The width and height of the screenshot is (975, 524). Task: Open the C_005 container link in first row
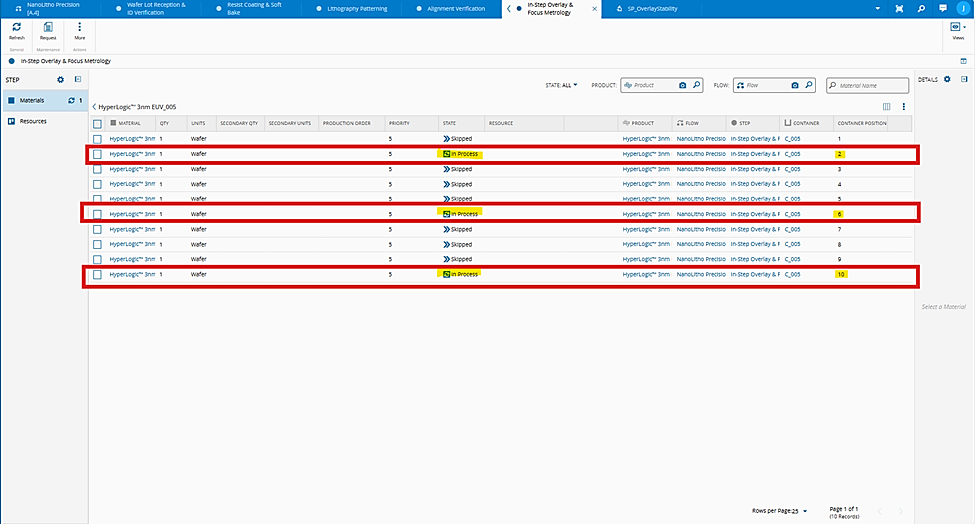coord(792,139)
